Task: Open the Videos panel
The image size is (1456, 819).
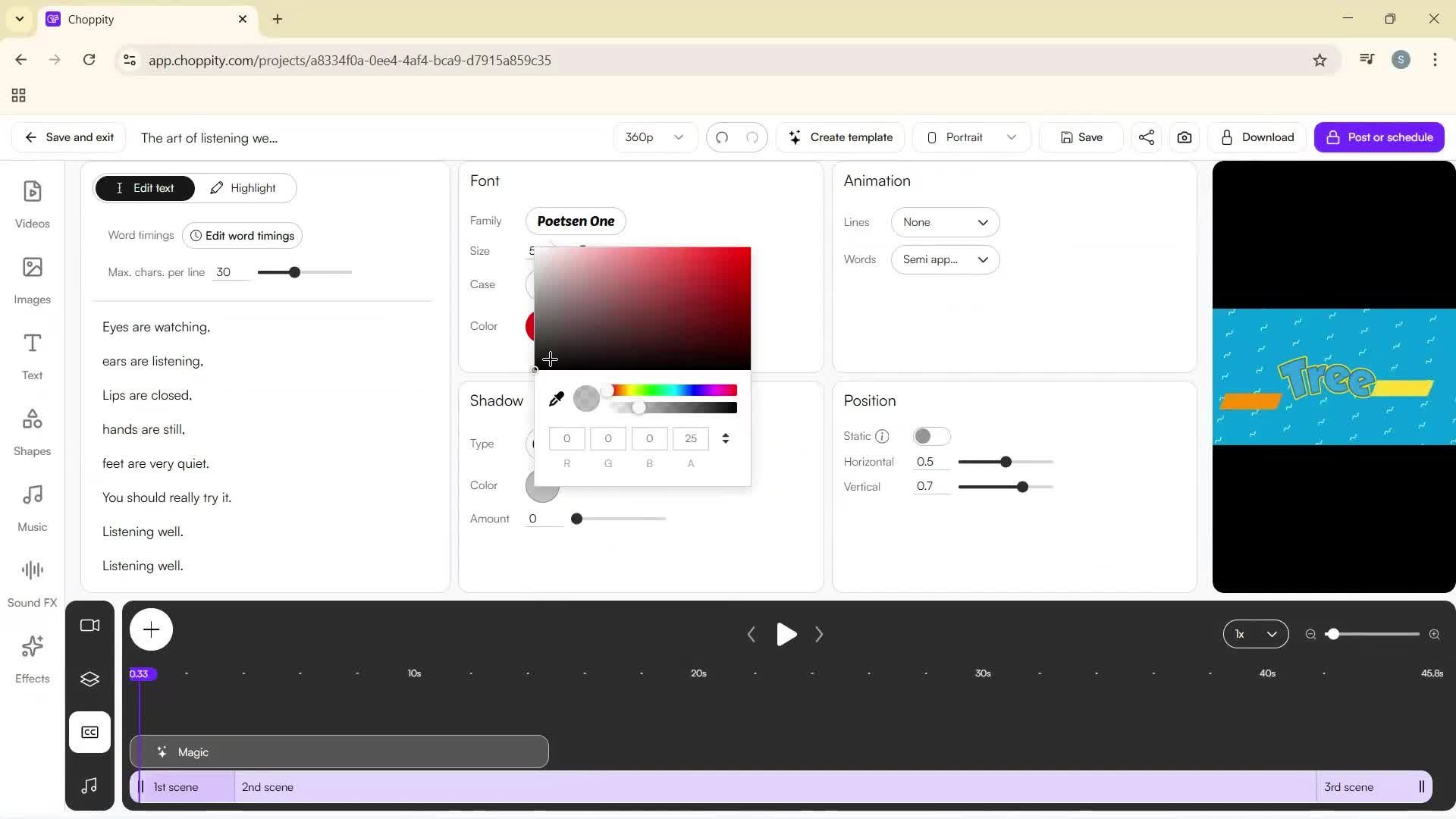Action: pos(32,203)
